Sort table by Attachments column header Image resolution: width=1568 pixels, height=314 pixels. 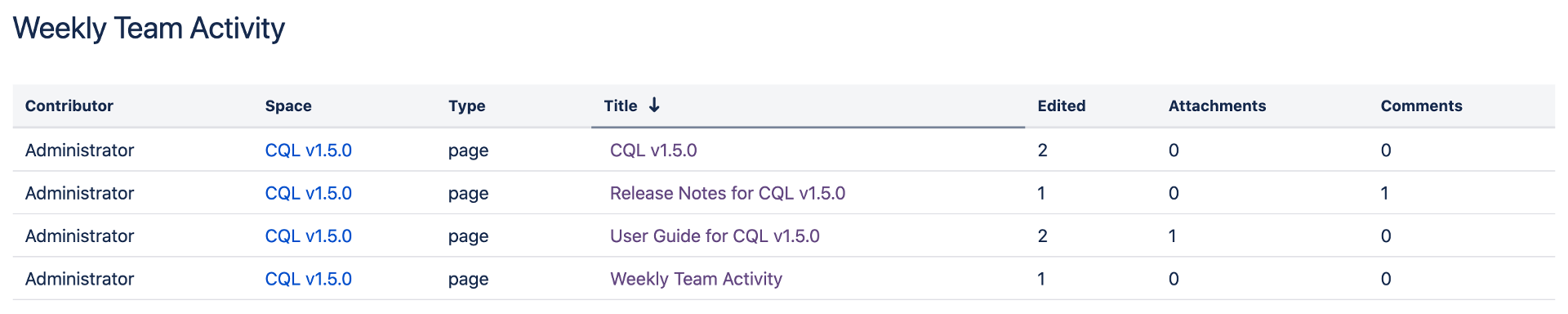1218,105
